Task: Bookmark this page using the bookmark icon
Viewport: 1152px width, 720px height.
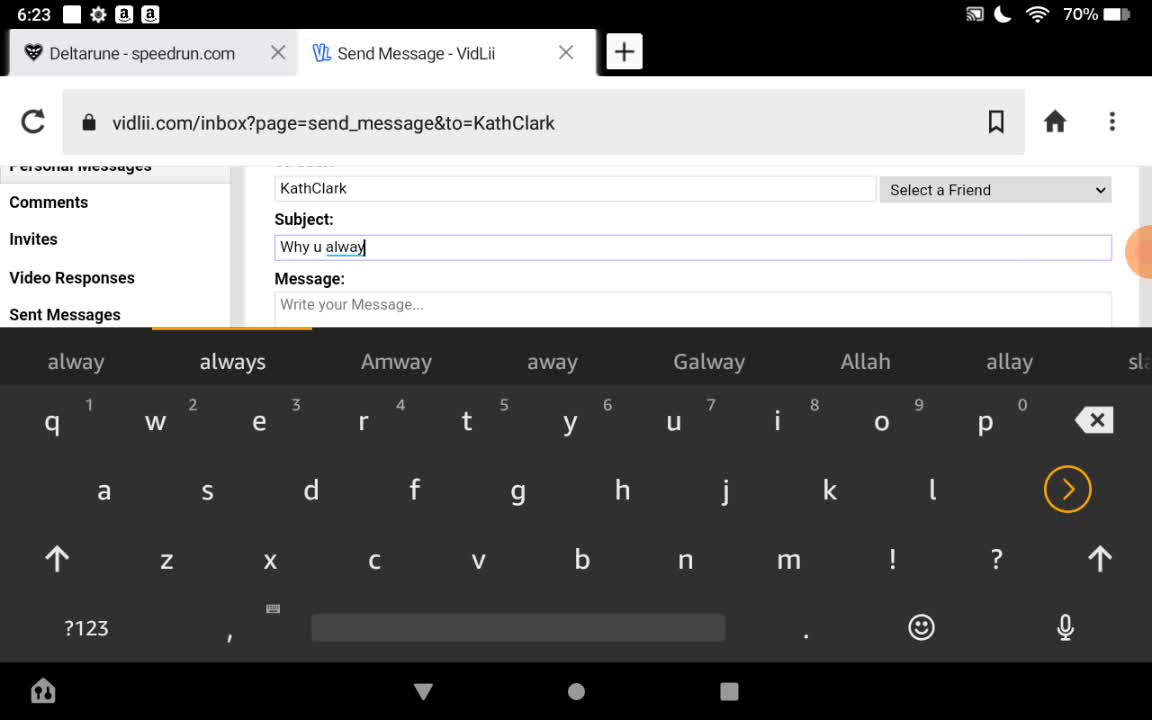Action: (996, 122)
